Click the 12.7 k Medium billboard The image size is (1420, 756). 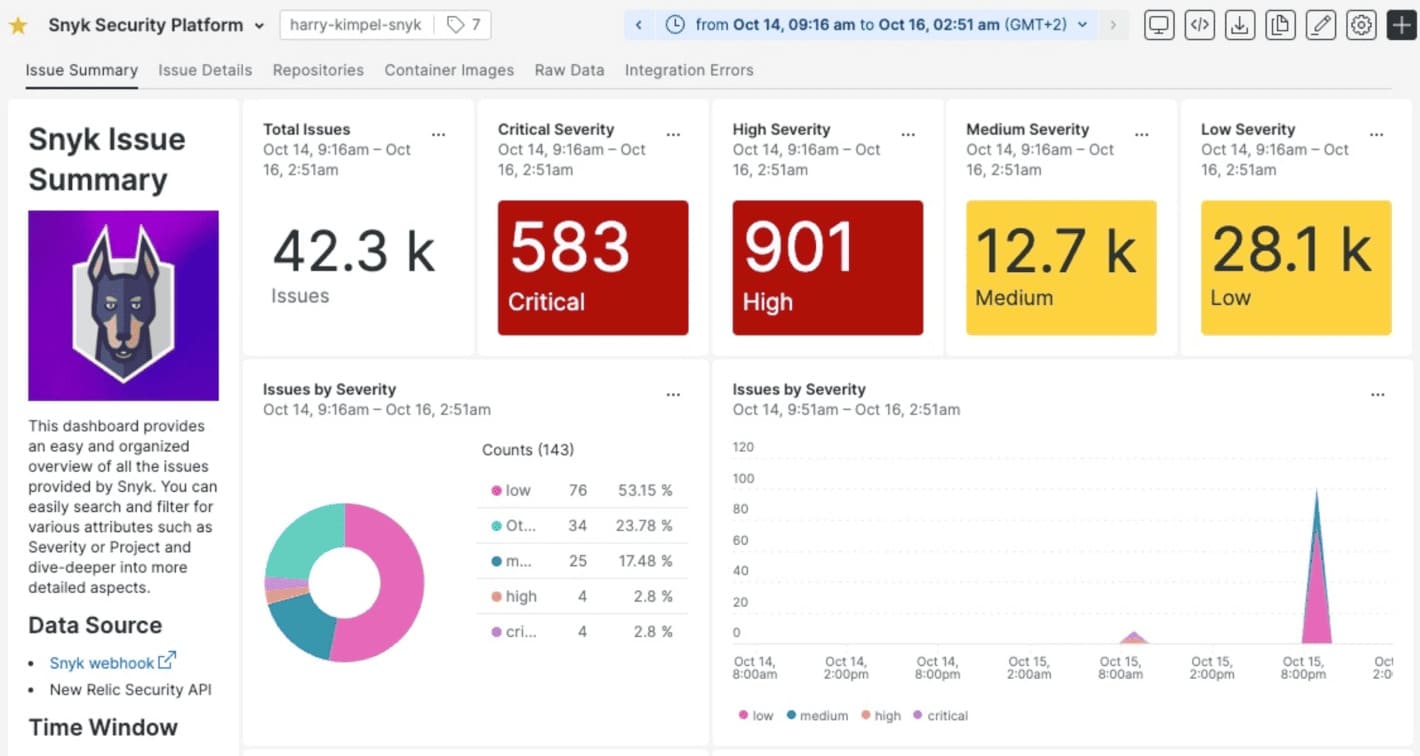pyautogui.click(x=1061, y=267)
